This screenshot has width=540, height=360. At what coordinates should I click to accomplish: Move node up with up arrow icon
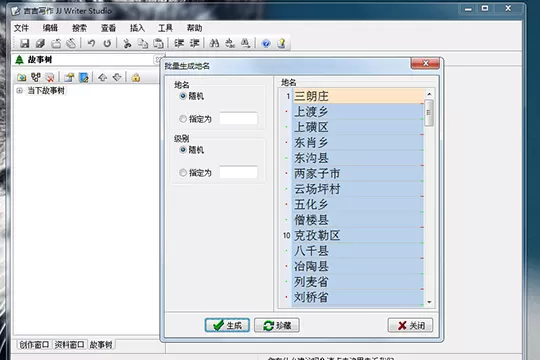click(x=103, y=78)
